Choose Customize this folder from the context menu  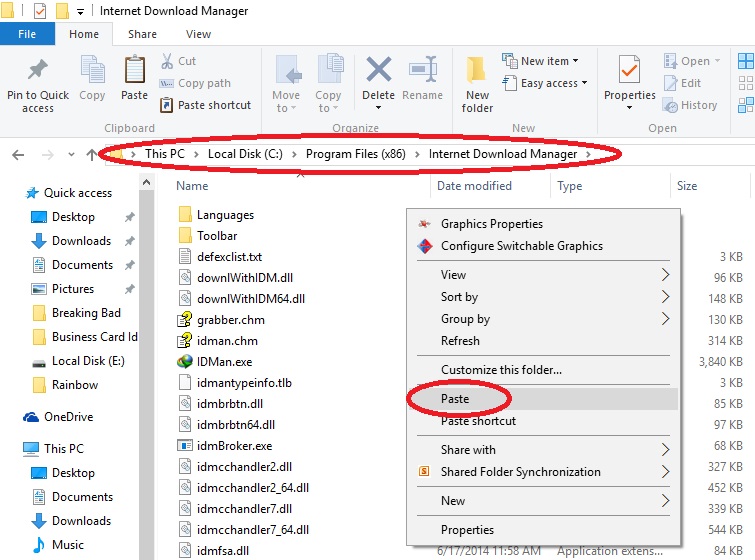coord(543,370)
